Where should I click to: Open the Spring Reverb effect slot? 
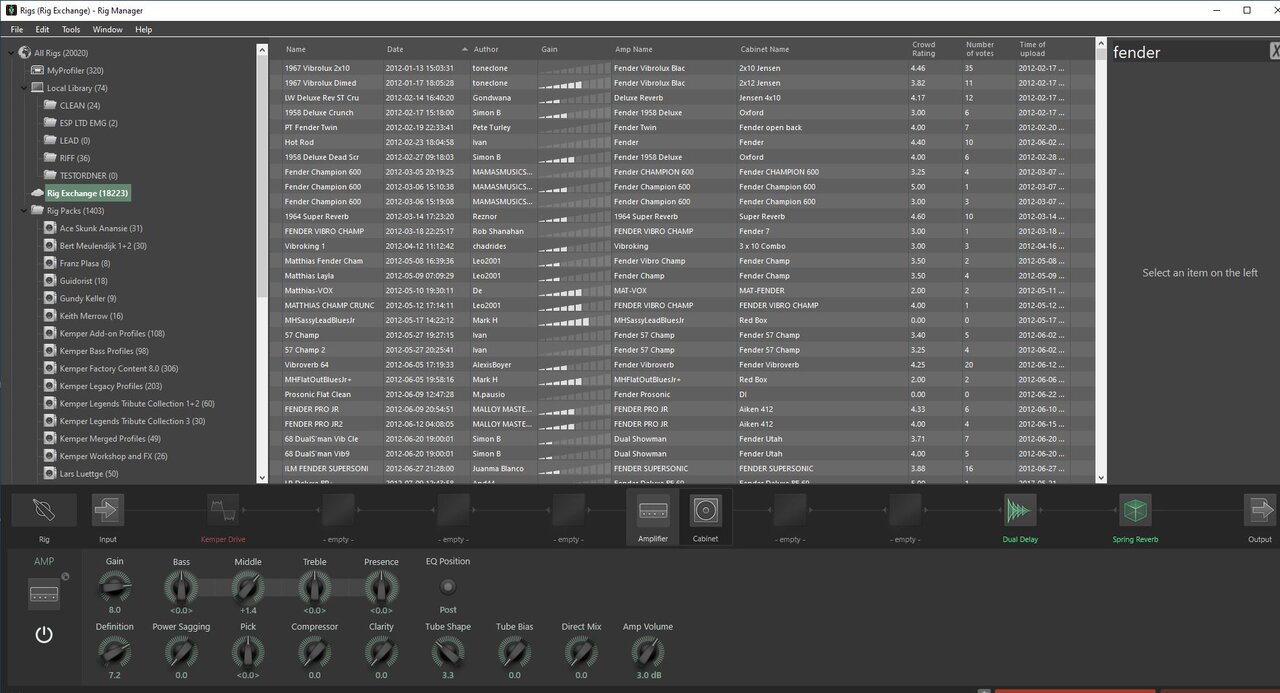[x=1135, y=510]
